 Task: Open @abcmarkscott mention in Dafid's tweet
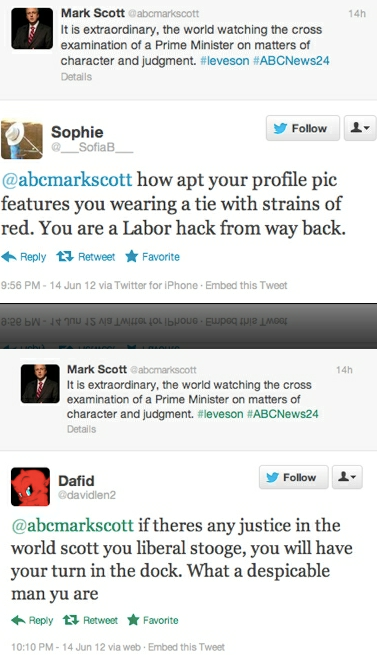[x=73, y=526]
